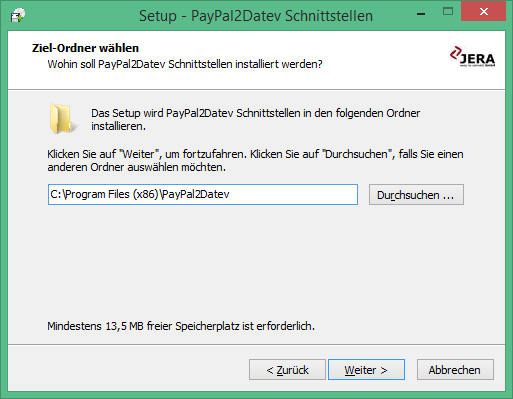Click empty area below the path field
Viewport: 513px width, 399px height.
point(255,260)
